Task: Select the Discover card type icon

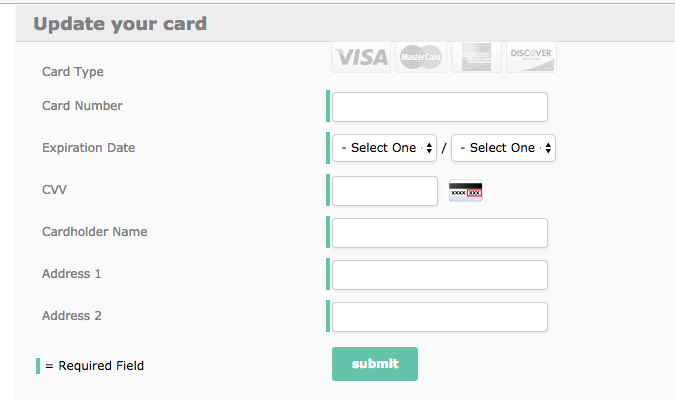Action: (x=531, y=57)
